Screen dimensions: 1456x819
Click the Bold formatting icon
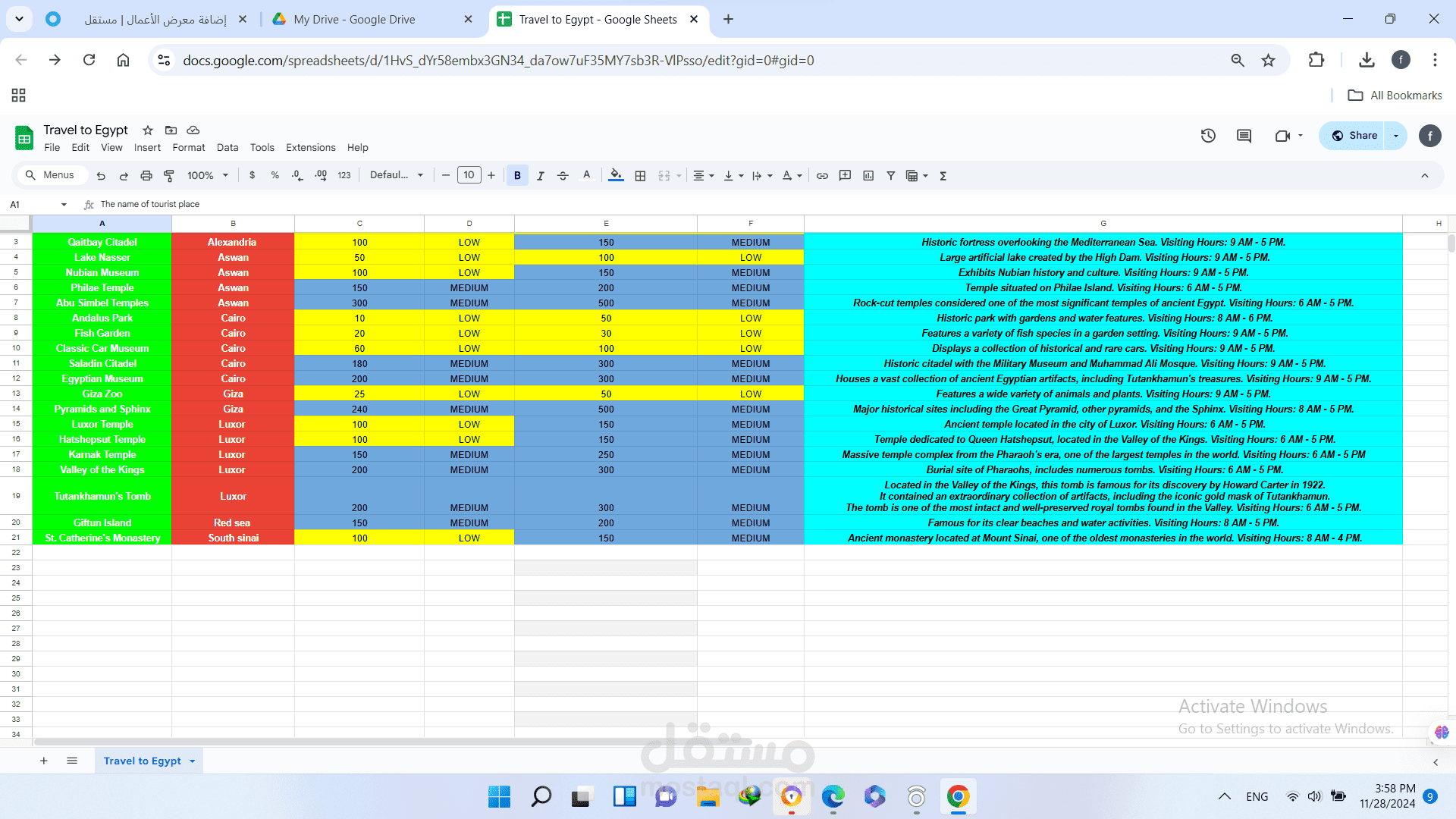[517, 176]
